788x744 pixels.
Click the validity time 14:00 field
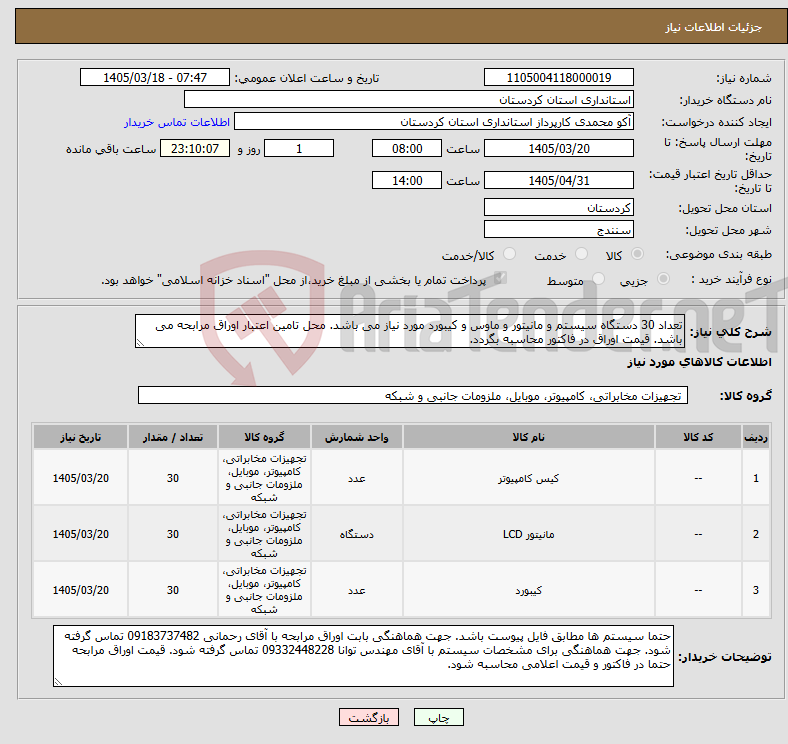(407, 180)
